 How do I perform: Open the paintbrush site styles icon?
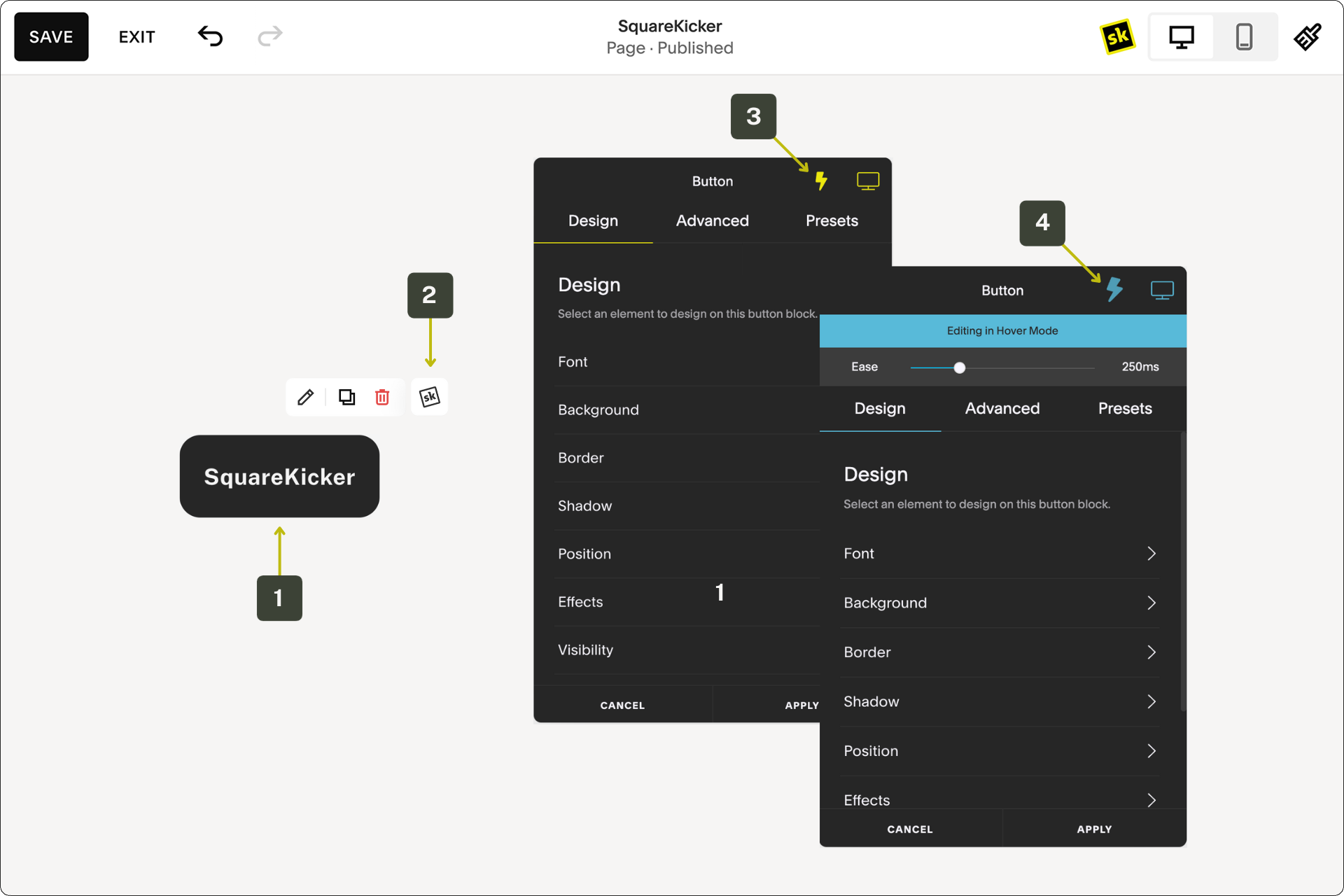click(x=1307, y=36)
